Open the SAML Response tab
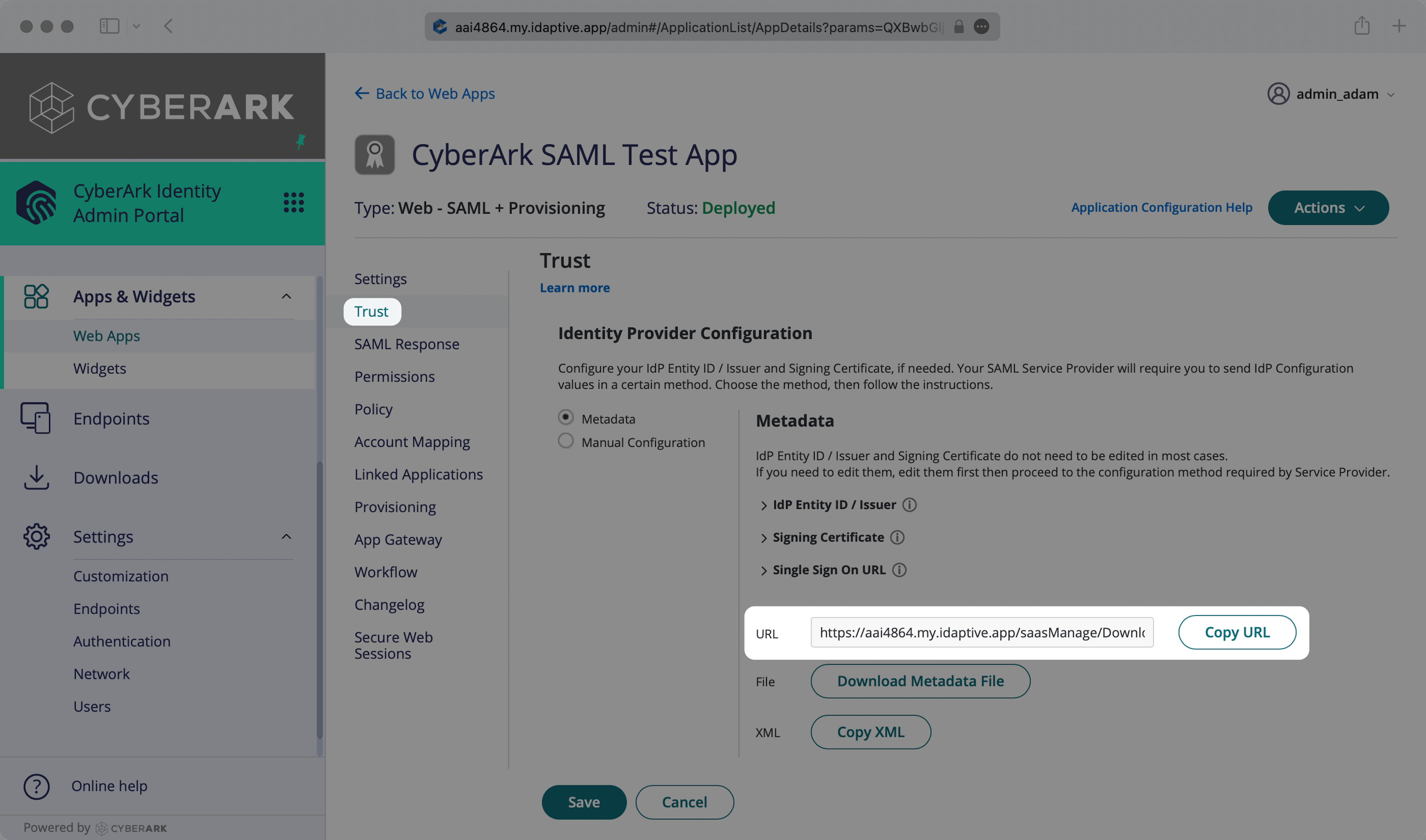1426x840 pixels. coord(407,344)
